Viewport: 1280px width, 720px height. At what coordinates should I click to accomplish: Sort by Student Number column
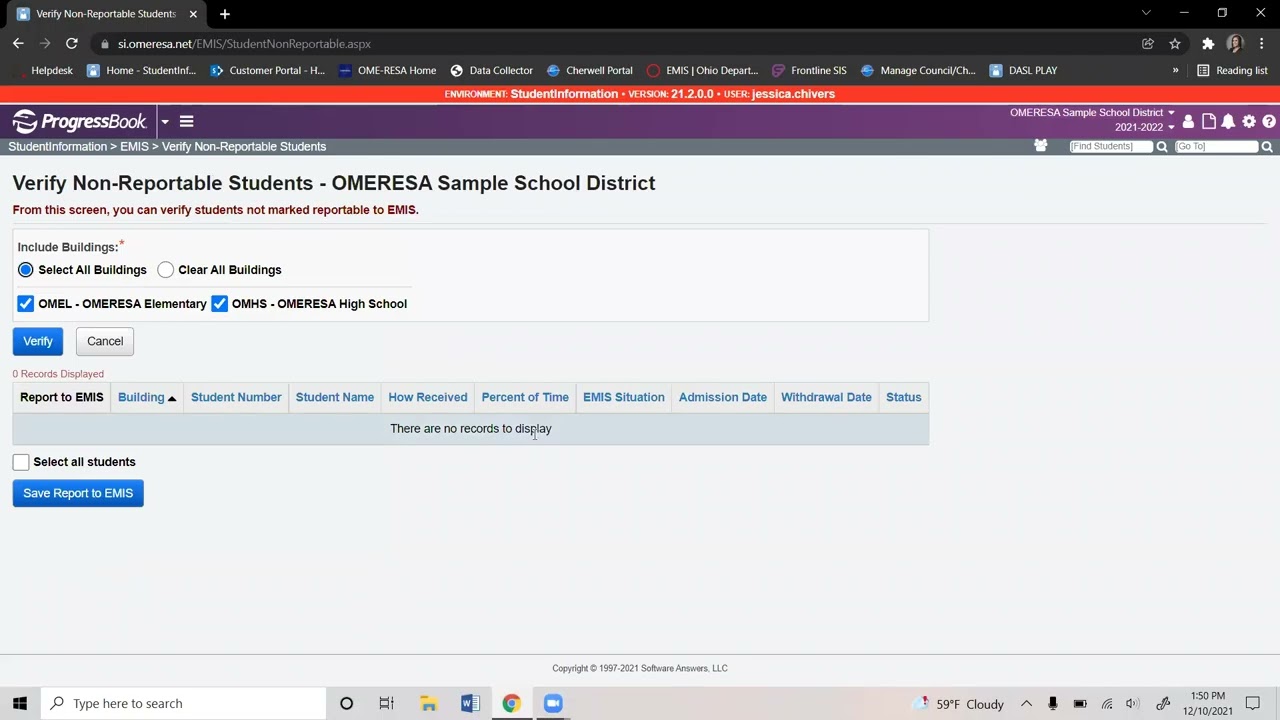[236, 397]
